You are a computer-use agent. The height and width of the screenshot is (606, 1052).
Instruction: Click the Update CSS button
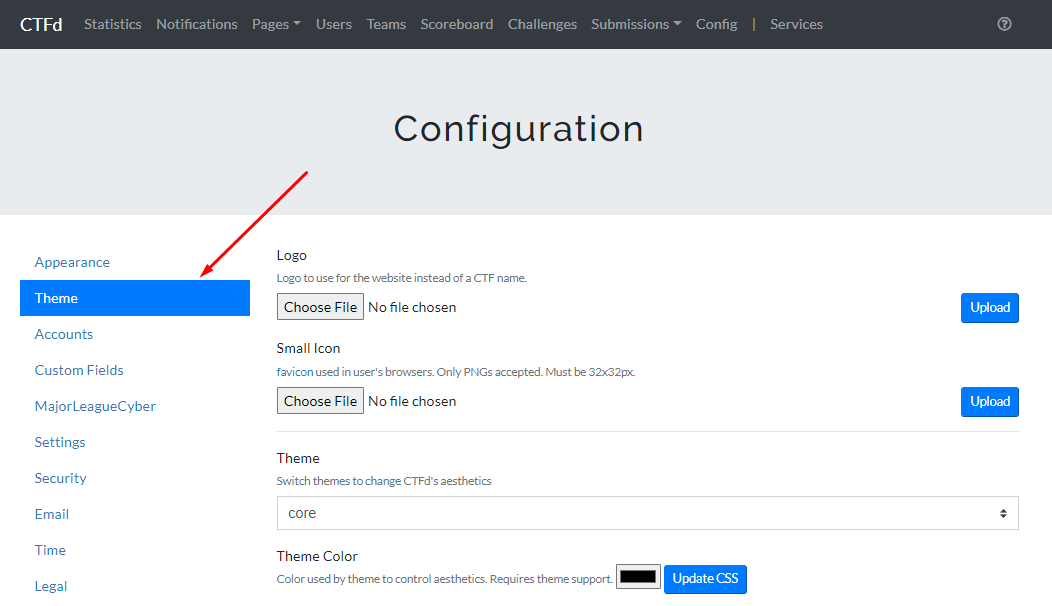point(705,578)
